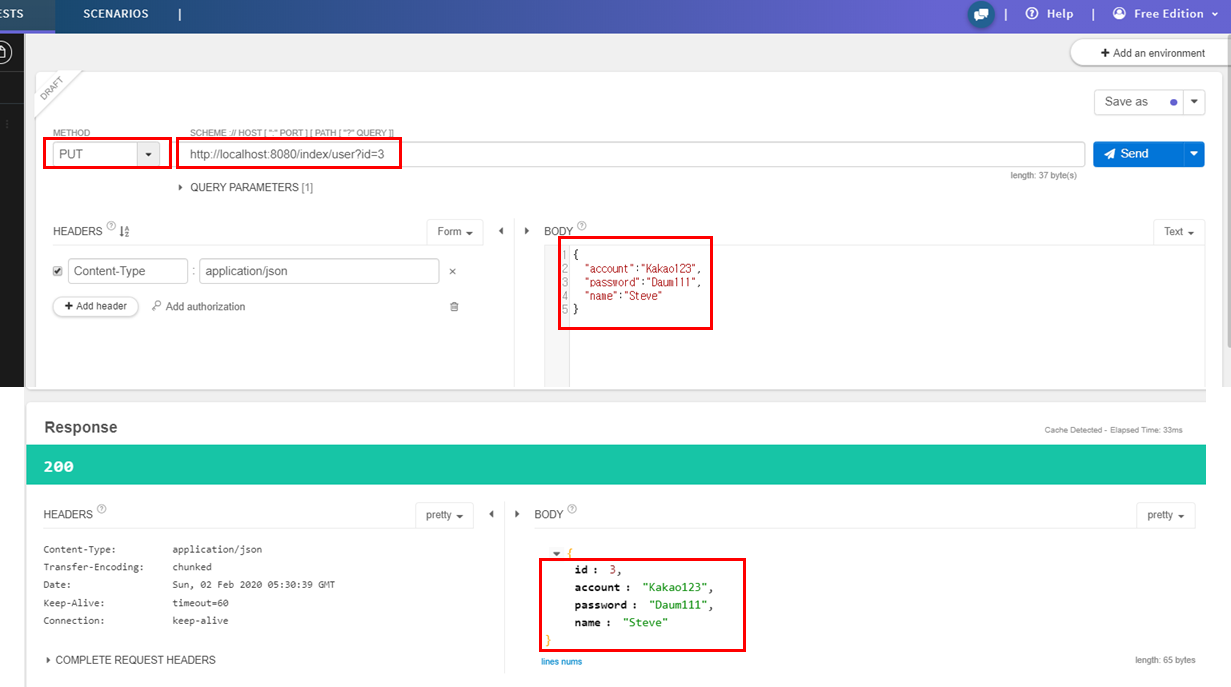This screenshot has width=1231, height=687.
Task: Click response account value "Kakao123"
Action: (x=677, y=587)
